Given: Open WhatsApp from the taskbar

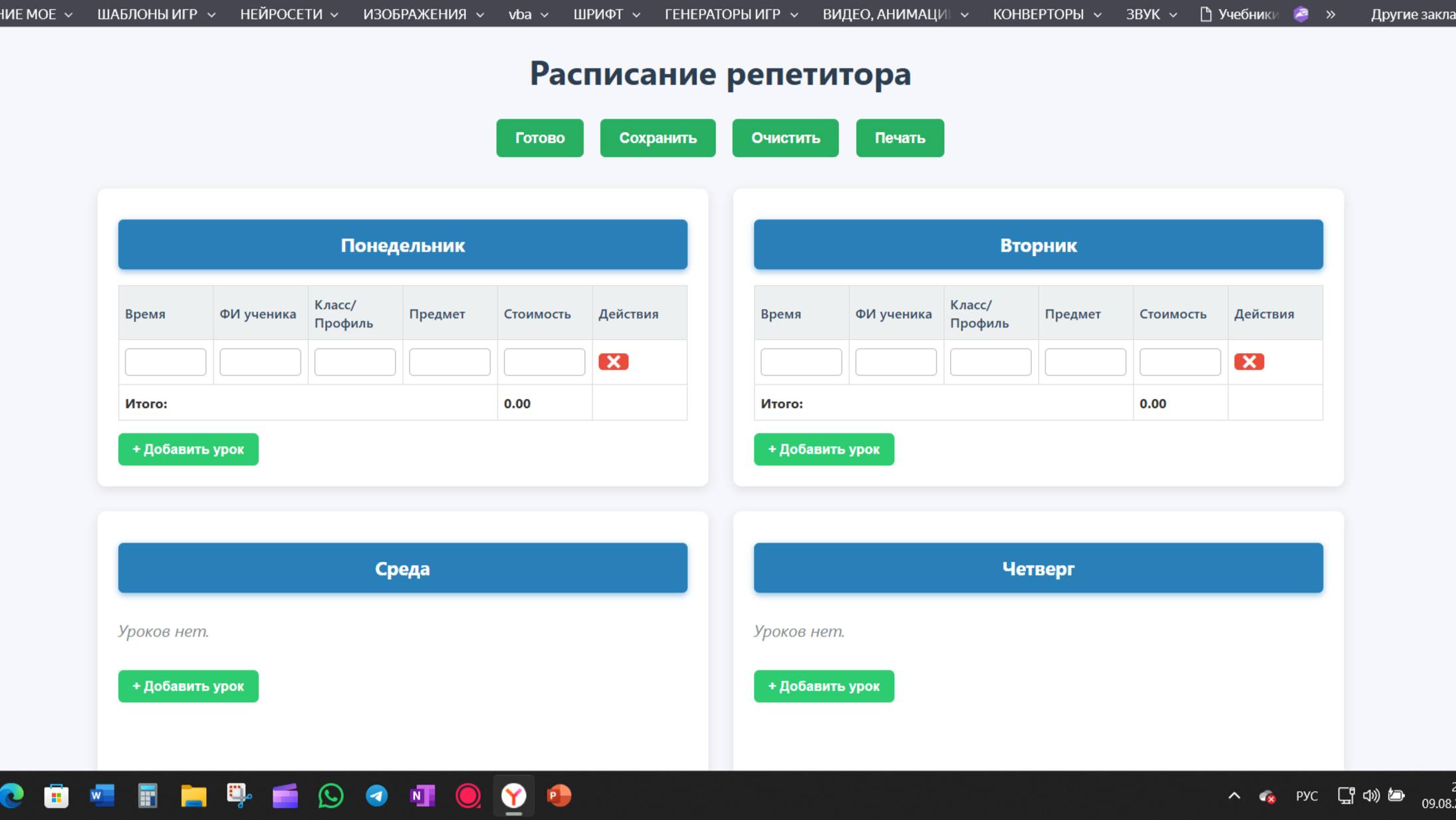Looking at the screenshot, I should (331, 795).
